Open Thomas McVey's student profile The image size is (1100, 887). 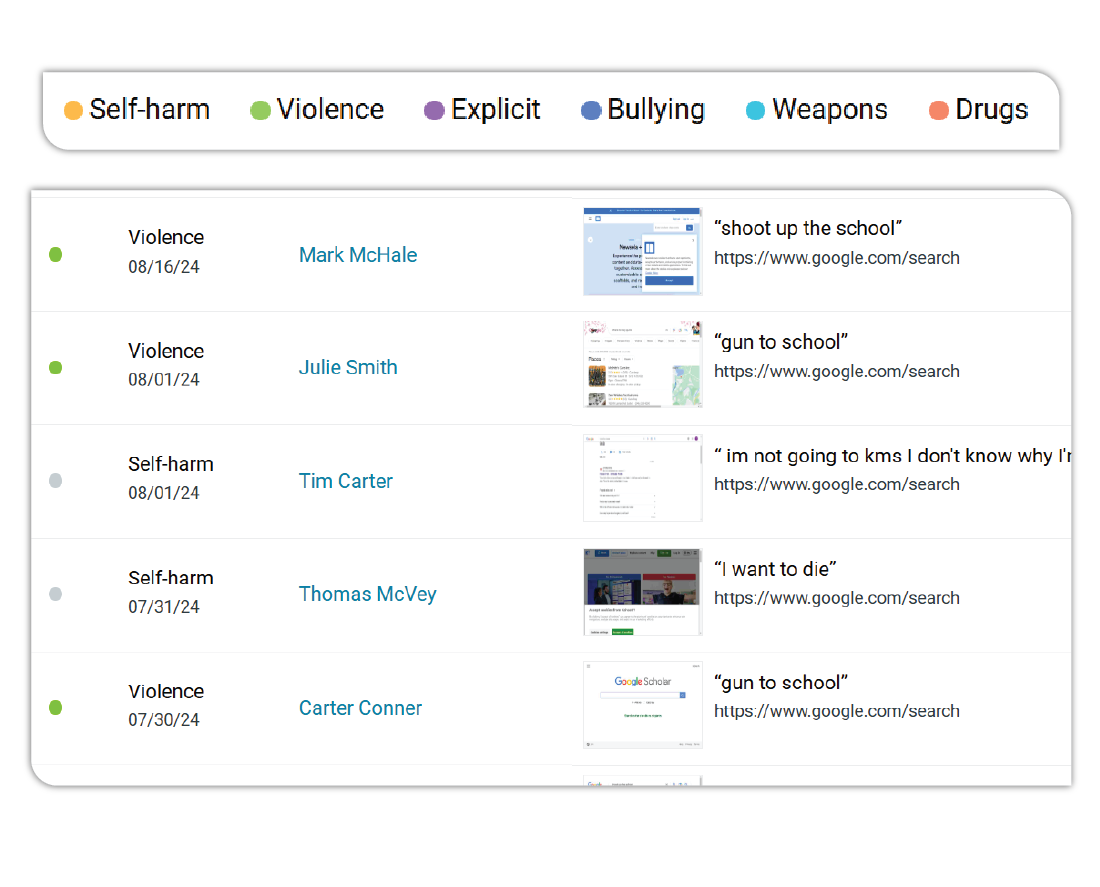[x=367, y=594]
